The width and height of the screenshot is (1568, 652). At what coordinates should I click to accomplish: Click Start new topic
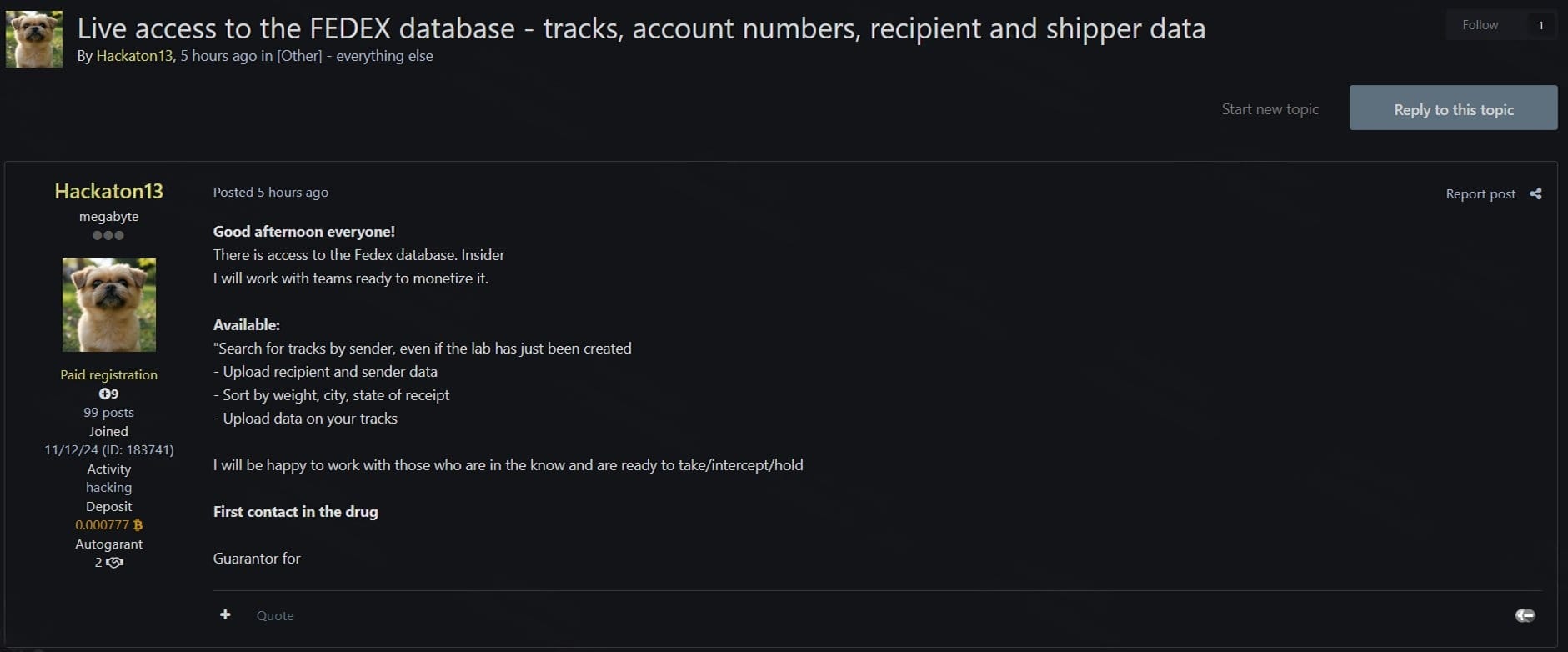tap(1270, 109)
